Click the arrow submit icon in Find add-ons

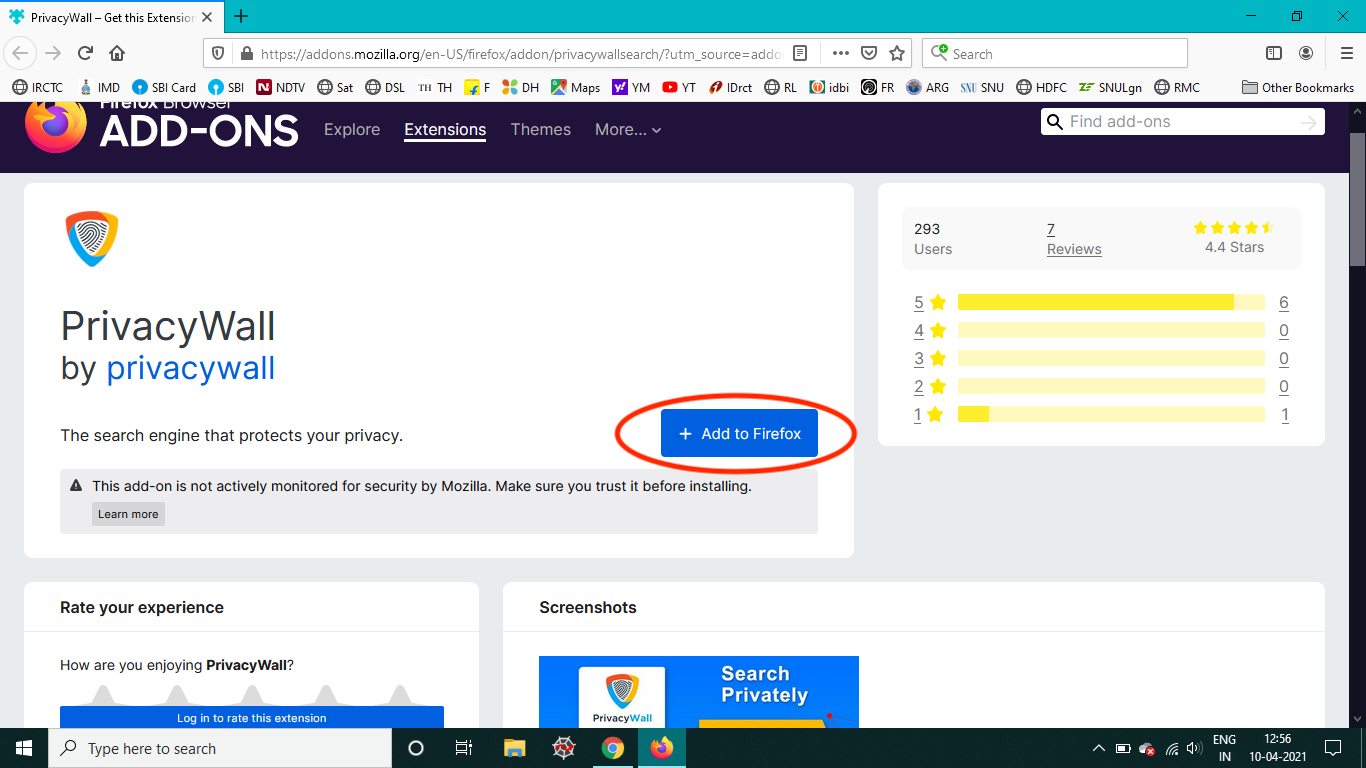1309,122
